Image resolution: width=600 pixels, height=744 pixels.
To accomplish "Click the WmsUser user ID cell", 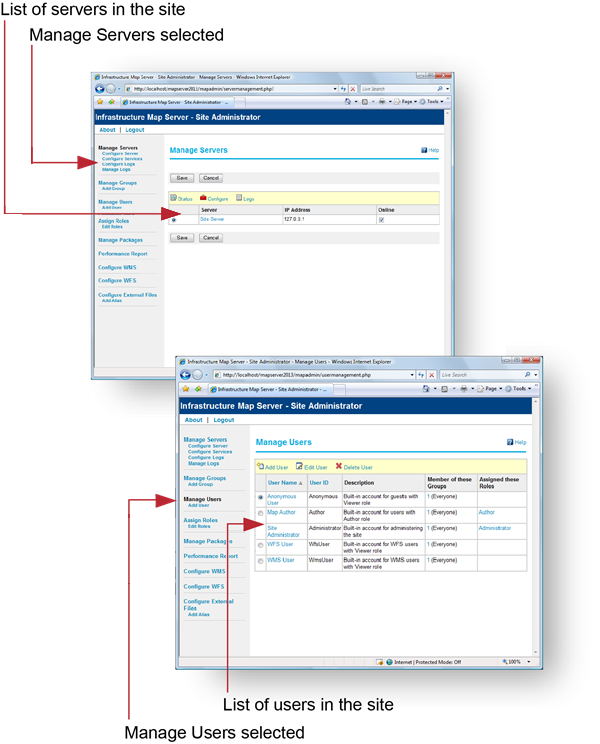I will coord(321,560).
